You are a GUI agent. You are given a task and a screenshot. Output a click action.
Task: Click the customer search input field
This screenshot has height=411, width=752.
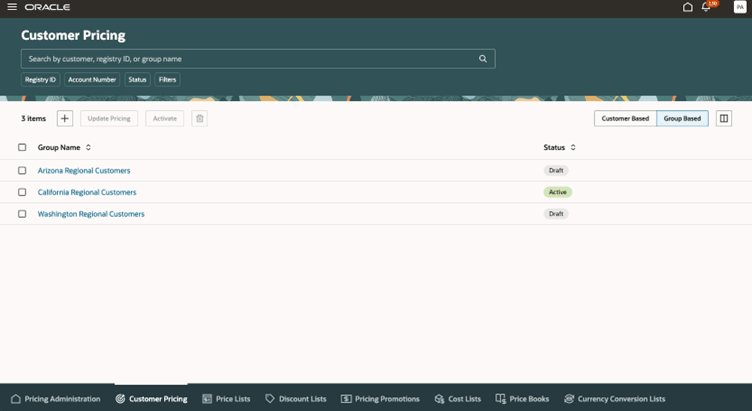coord(258,59)
